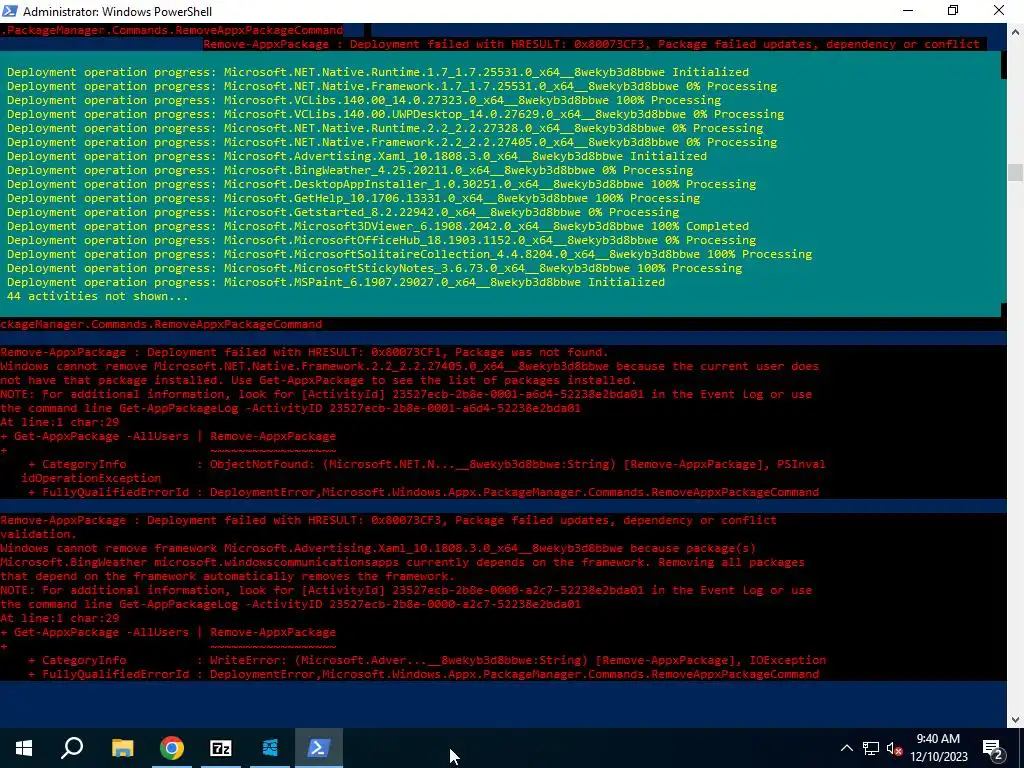This screenshot has height=768, width=1024.
Task: Click the Microsoft3DViewer Completed line
Action: [377, 226]
